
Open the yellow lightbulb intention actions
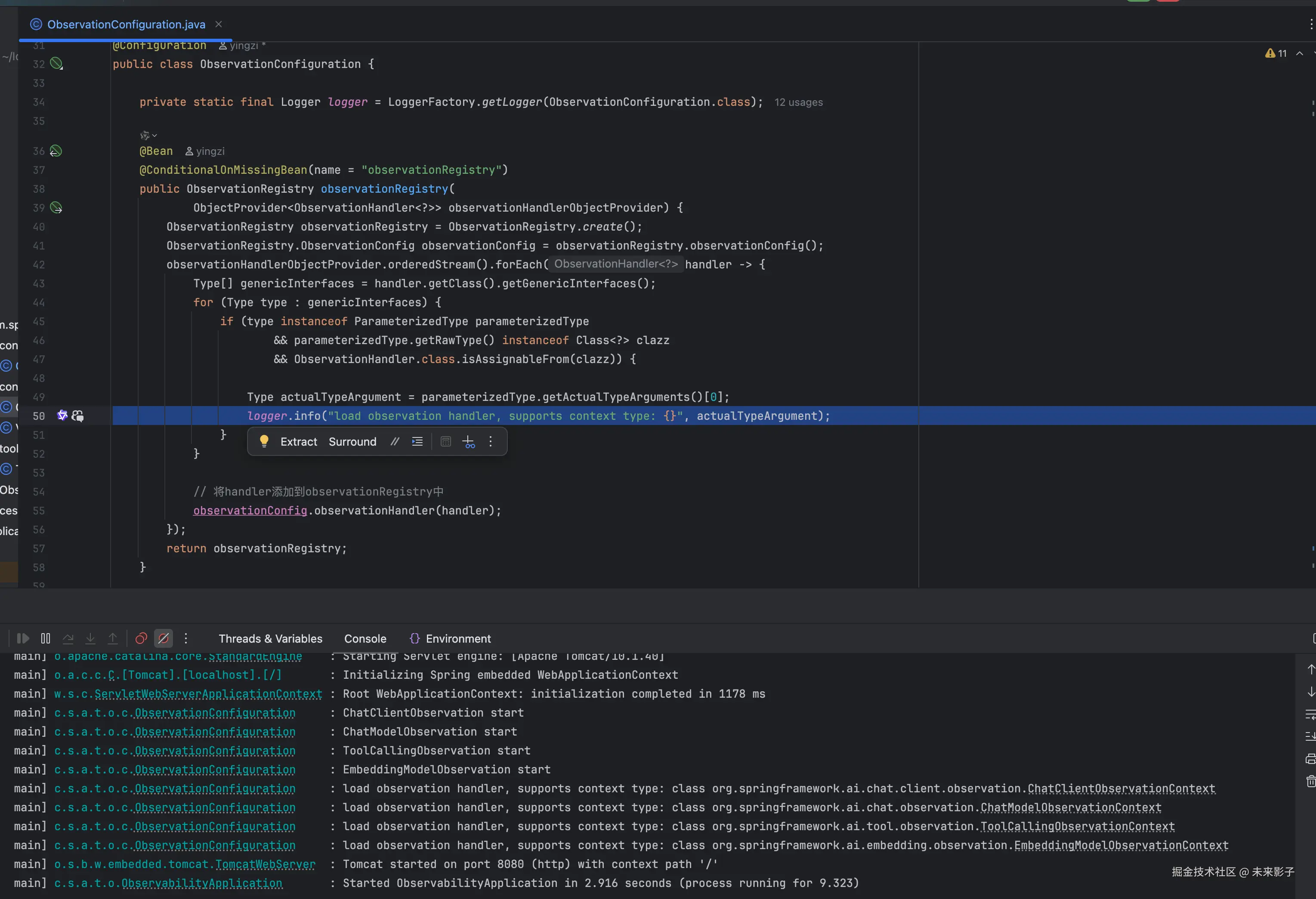264,441
